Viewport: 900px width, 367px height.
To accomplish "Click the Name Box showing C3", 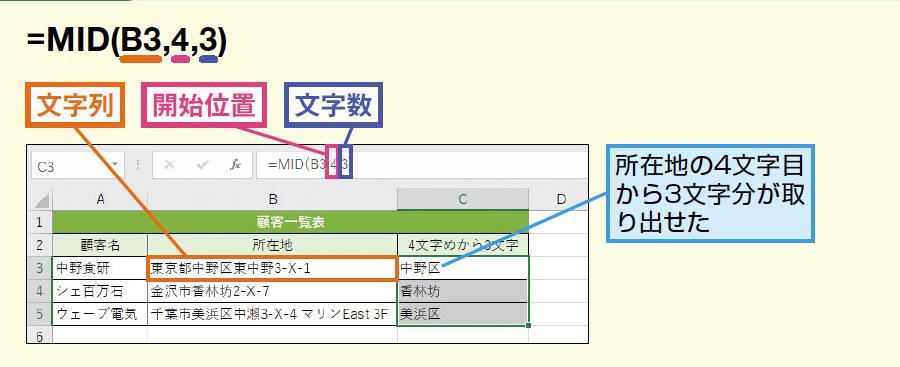I will [x=77, y=166].
